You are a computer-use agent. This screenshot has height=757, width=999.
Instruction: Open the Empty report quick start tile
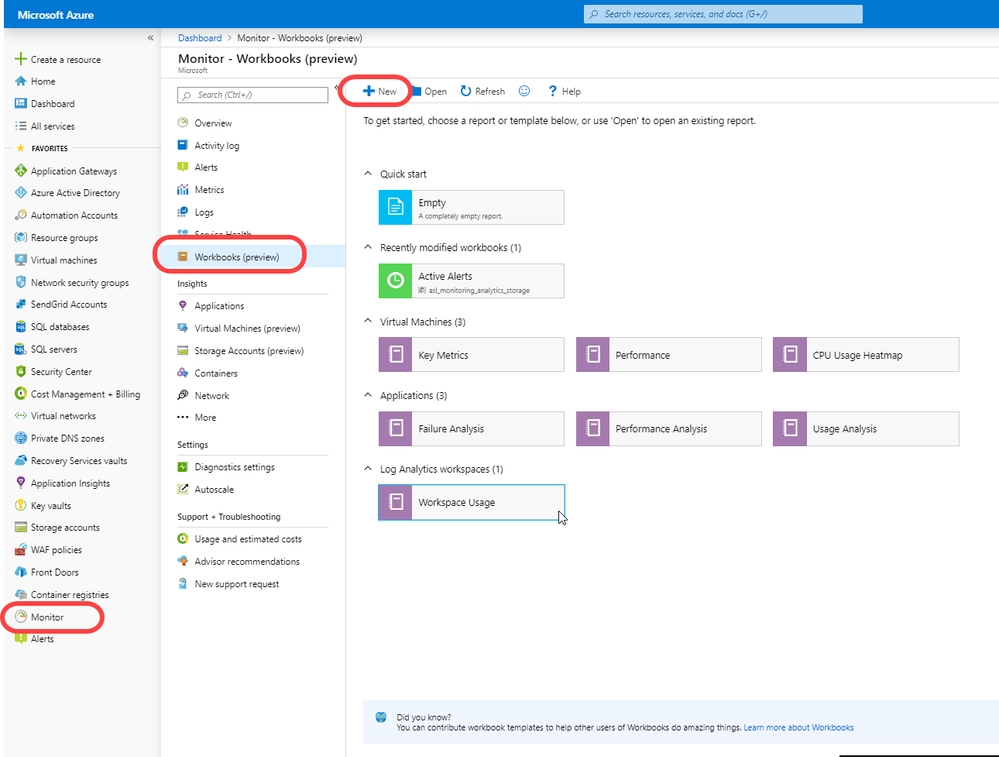pyautogui.click(x=471, y=208)
